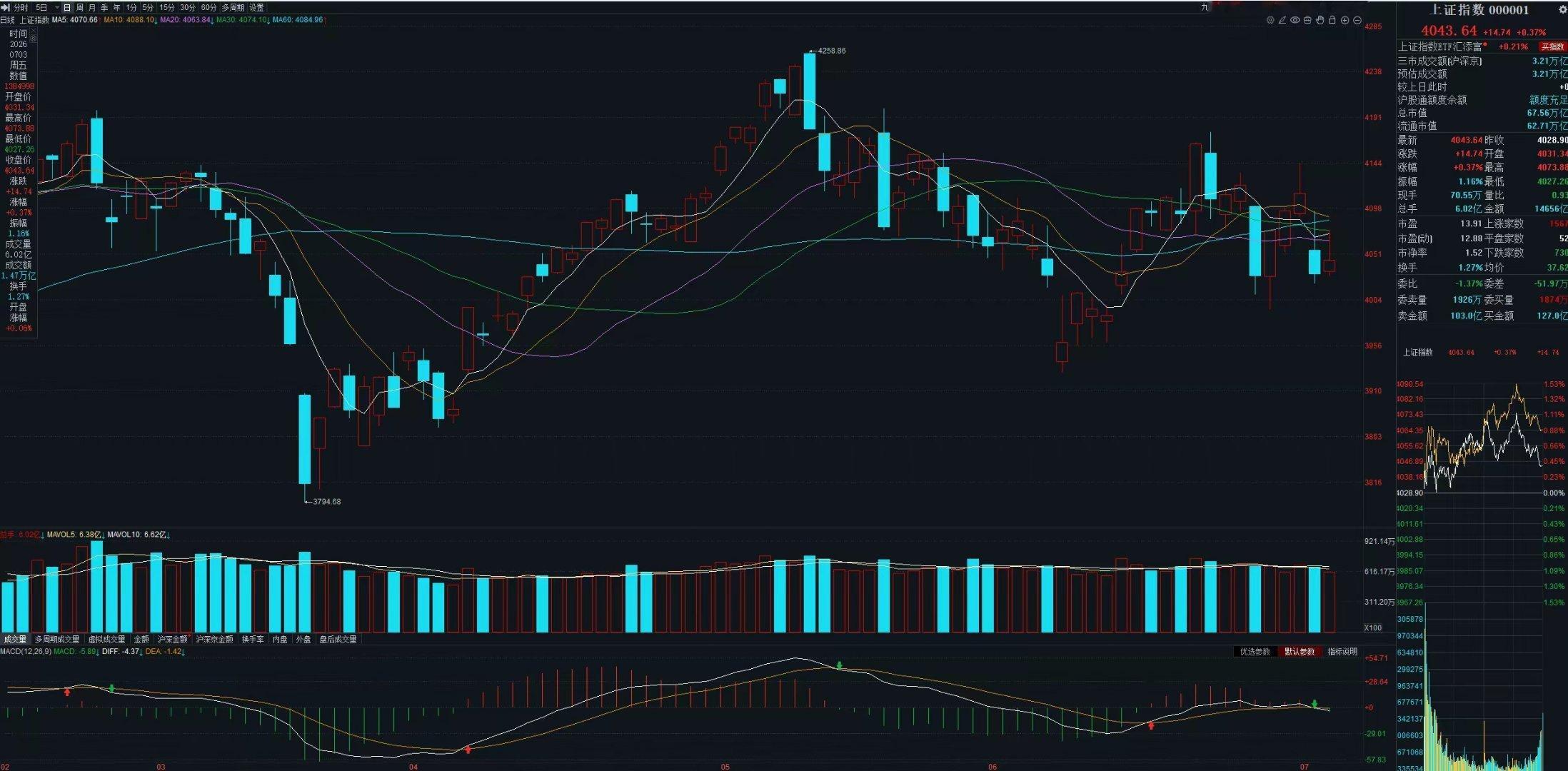Click the 3794.68 low price marker

pos(326,502)
